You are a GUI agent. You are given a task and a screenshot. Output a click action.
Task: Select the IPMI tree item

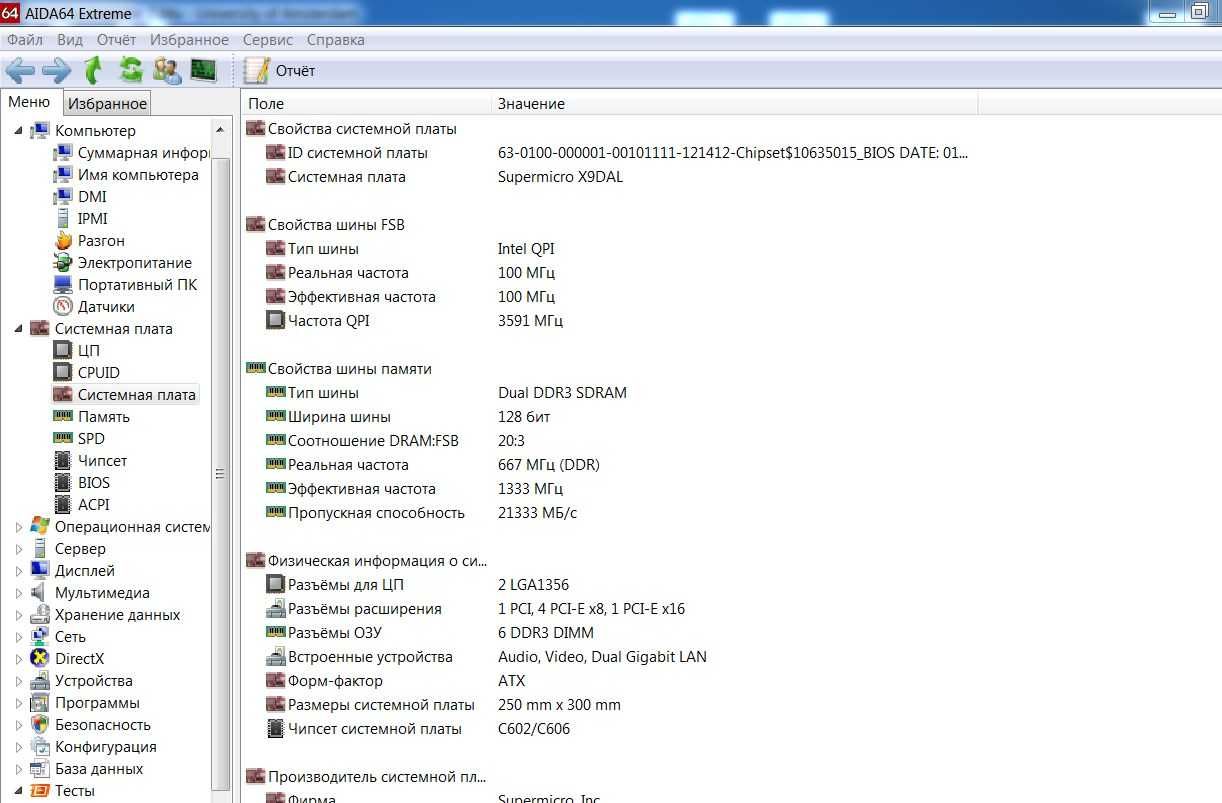pos(92,218)
